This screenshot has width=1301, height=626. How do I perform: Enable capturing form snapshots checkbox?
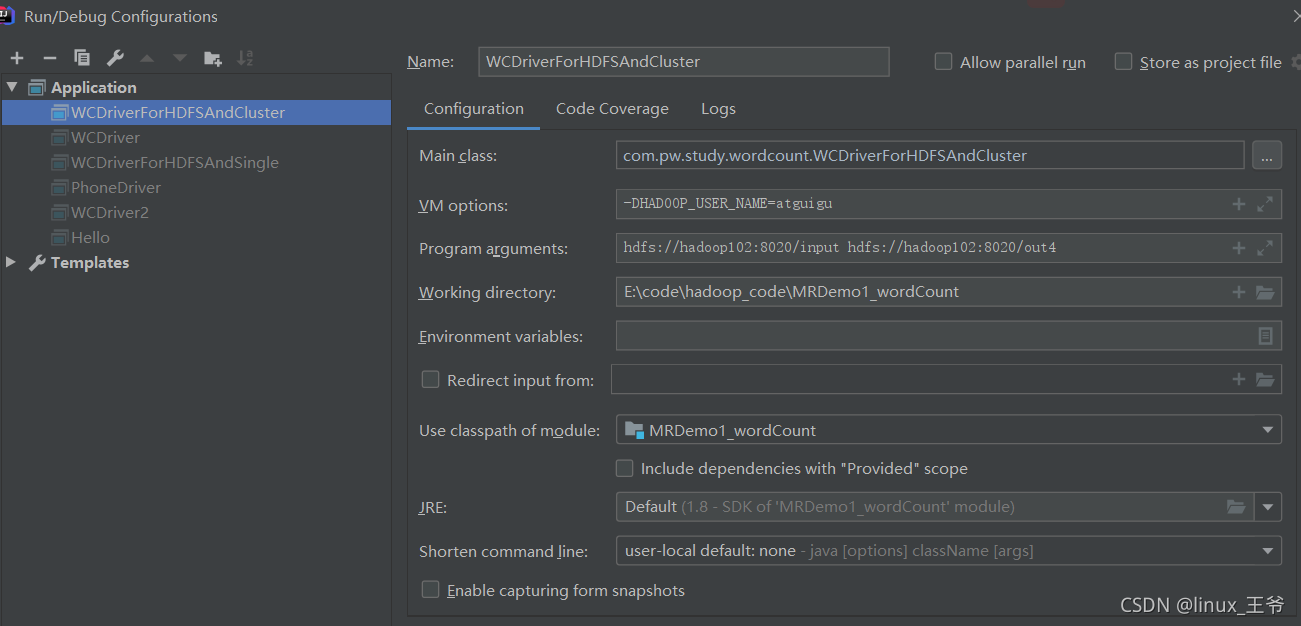click(430, 590)
